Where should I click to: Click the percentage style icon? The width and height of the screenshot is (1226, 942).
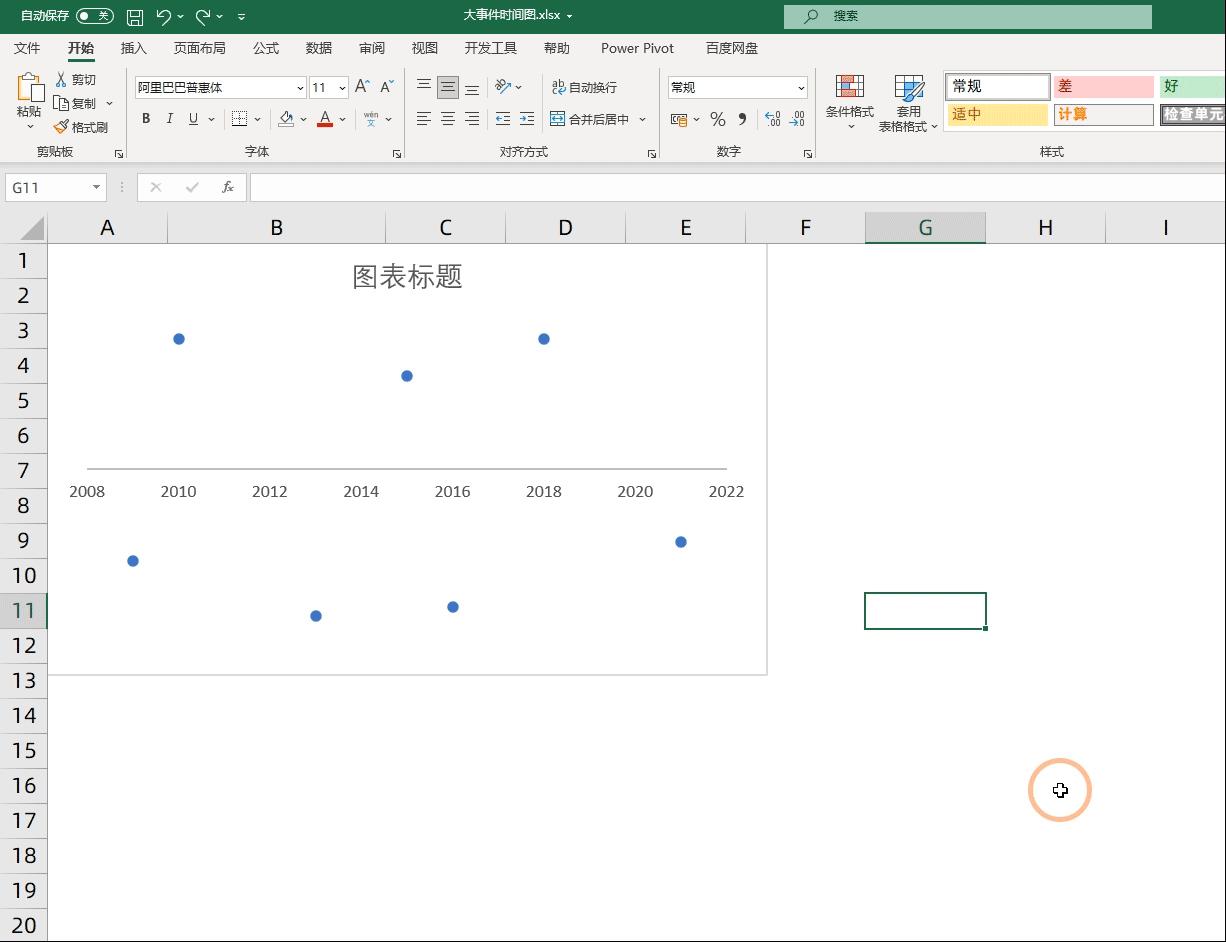[717, 118]
